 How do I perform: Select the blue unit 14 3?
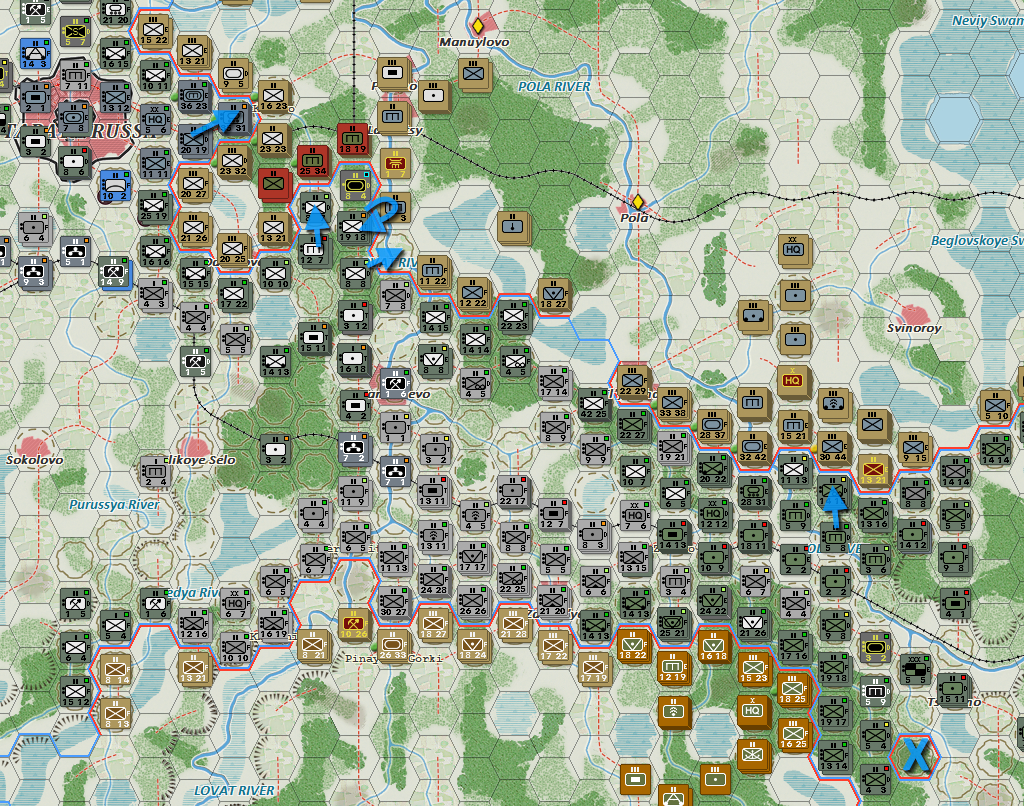point(34,54)
